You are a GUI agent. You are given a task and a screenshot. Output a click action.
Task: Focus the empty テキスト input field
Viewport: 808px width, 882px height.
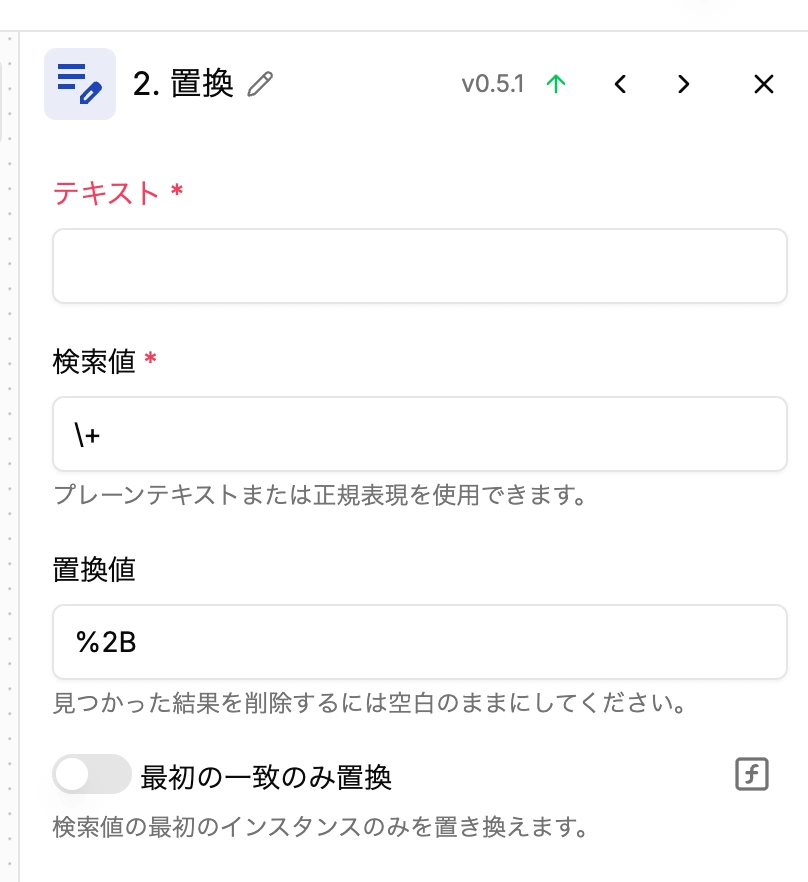[x=420, y=266]
